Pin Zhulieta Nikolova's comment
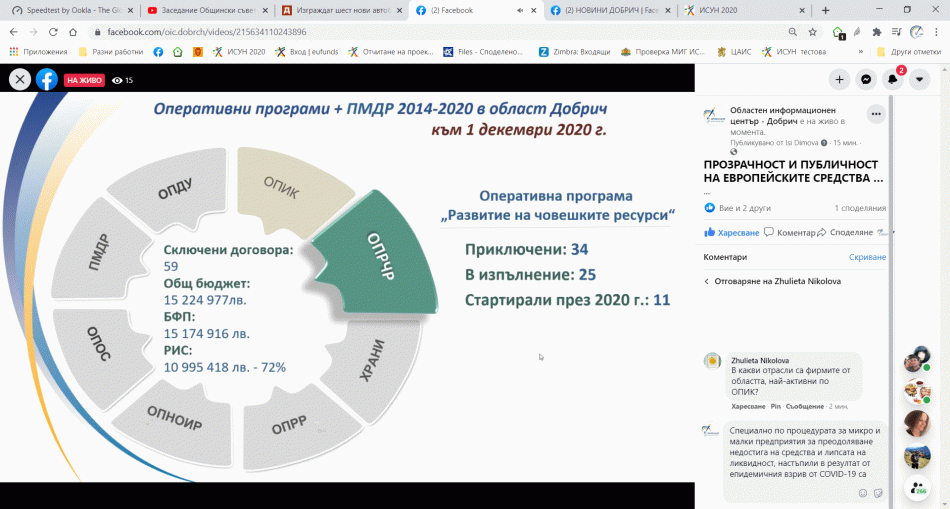Image resolution: width=950 pixels, height=509 pixels. pyautogui.click(x=776, y=406)
